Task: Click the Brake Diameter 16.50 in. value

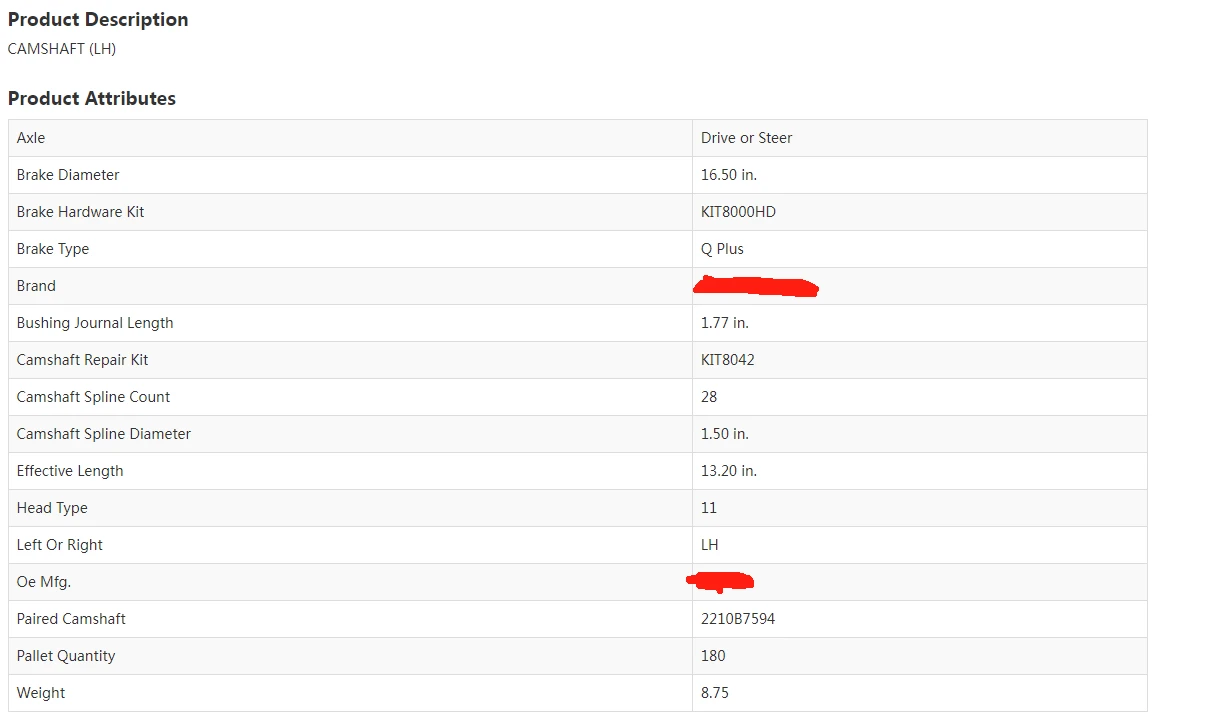Action: click(x=729, y=175)
